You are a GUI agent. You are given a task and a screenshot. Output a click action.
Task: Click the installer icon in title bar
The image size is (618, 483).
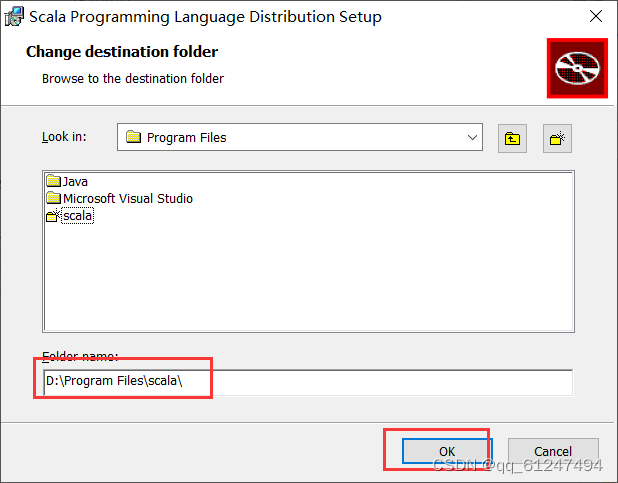pos(14,17)
